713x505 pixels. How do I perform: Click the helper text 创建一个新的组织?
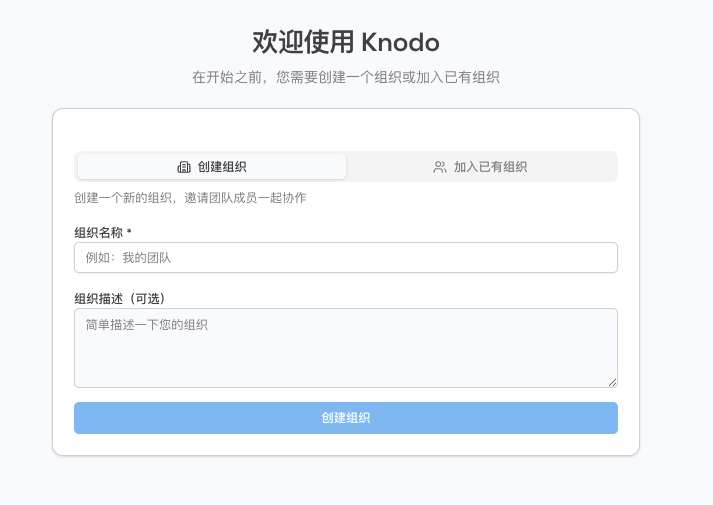coord(124,198)
